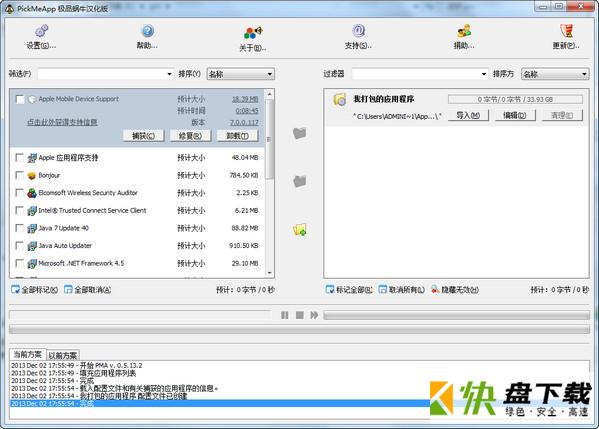
Task: Click the lower gray folder icon between panels
Action: click(x=300, y=181)
